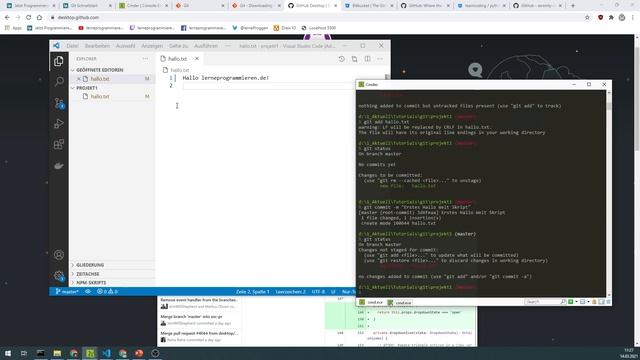This screenshot has width=640, height=360.
Task: Open the Auswahl menu in VS Code
Action: click(x=125, y=46)
